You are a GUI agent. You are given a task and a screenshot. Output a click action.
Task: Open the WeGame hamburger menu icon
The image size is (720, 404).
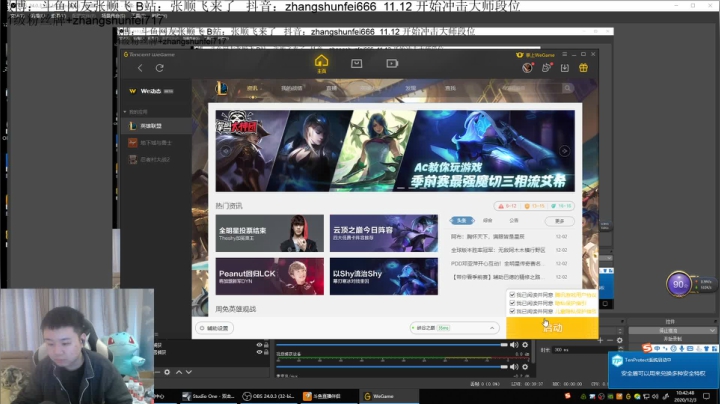(x=565, y=54)
